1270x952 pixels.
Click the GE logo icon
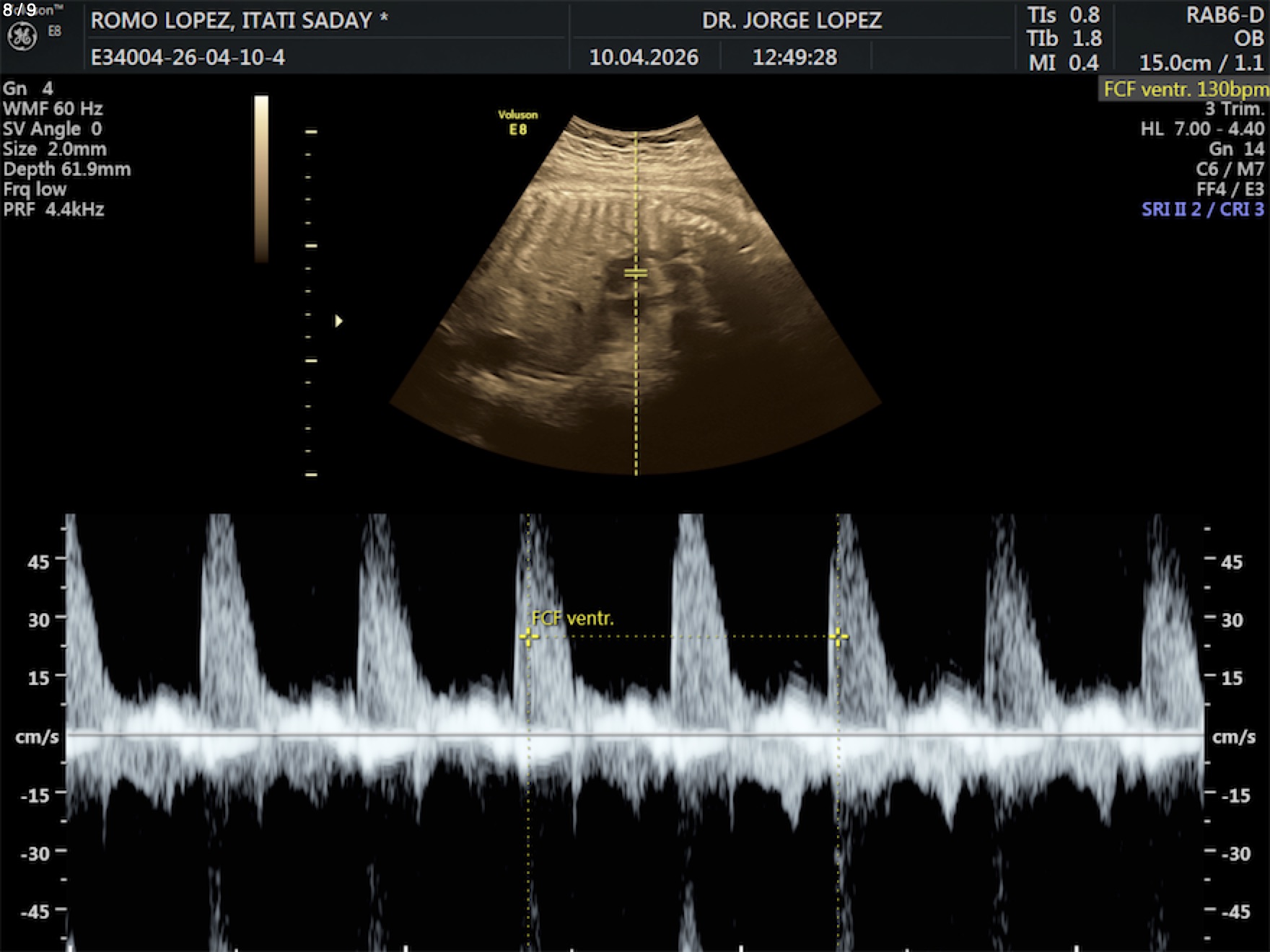pyautogui.click(x=22, y=37)
